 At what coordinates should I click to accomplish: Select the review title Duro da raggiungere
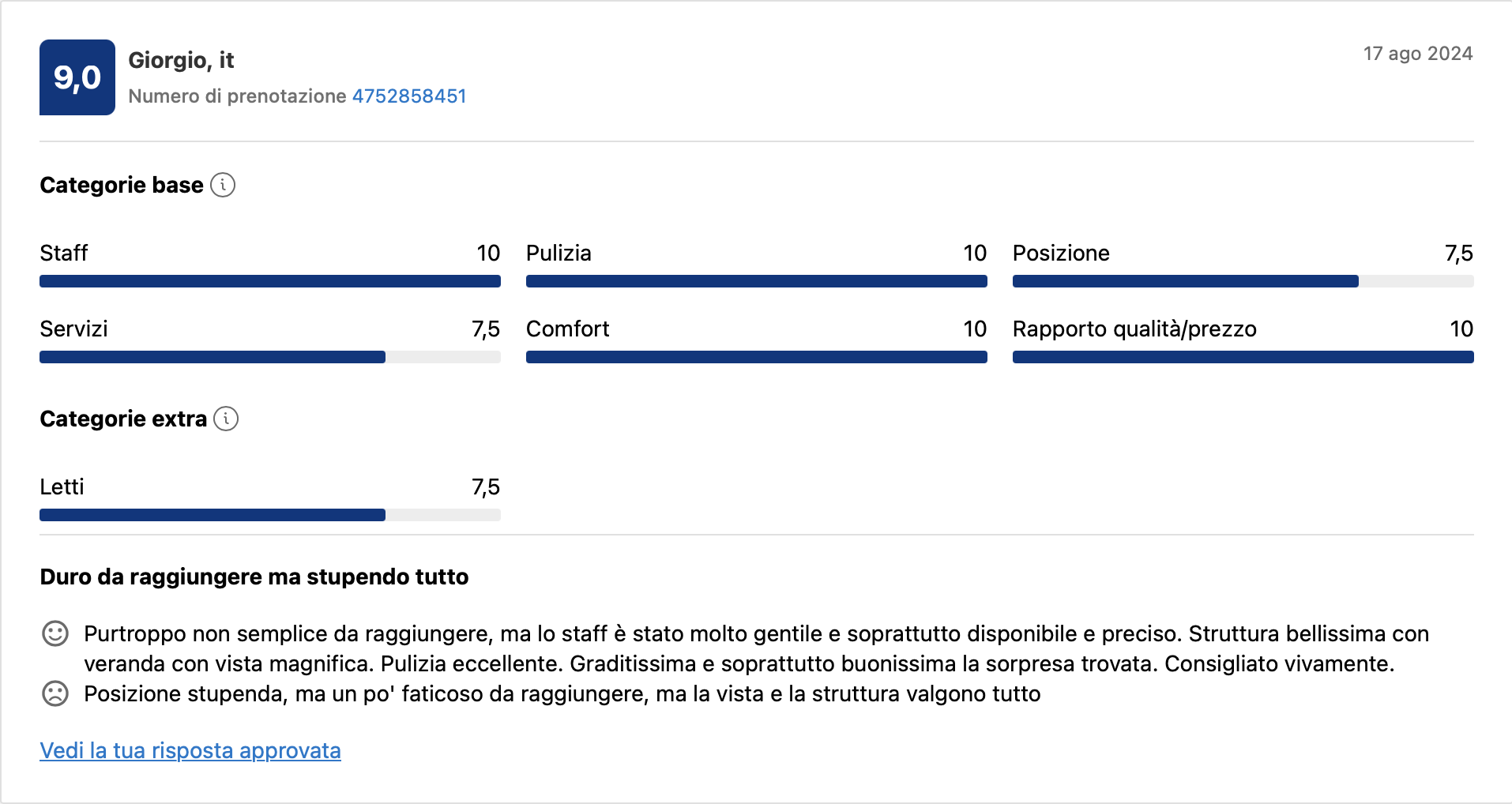(253, 577)
